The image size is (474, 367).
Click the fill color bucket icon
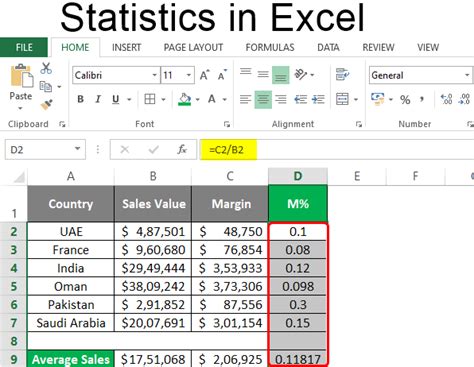(x=185, y=99)
